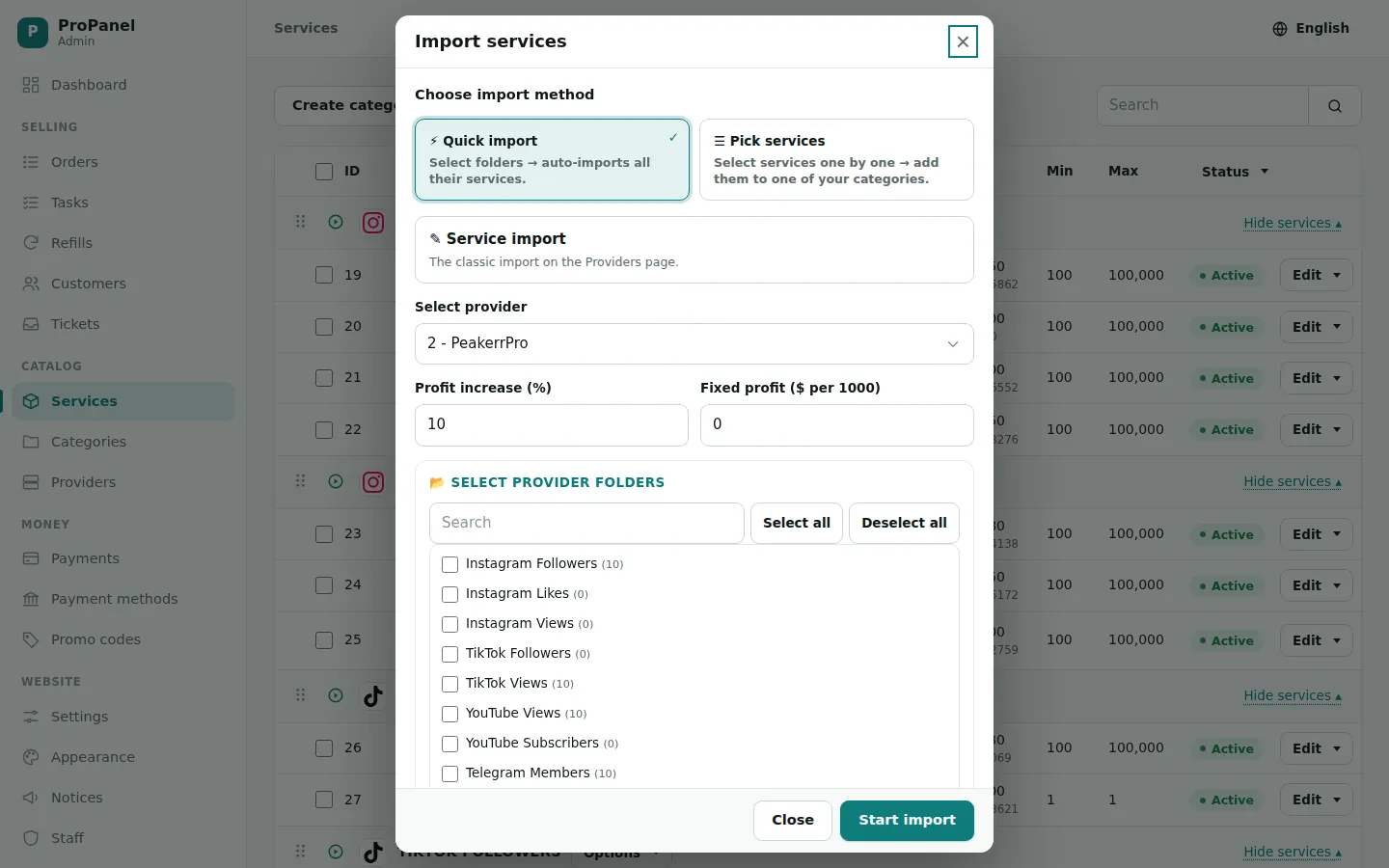Open the Status column filter dropdown
Image resolution: width=1389 pixels, height=868 pixels.
coord(1235,172)
